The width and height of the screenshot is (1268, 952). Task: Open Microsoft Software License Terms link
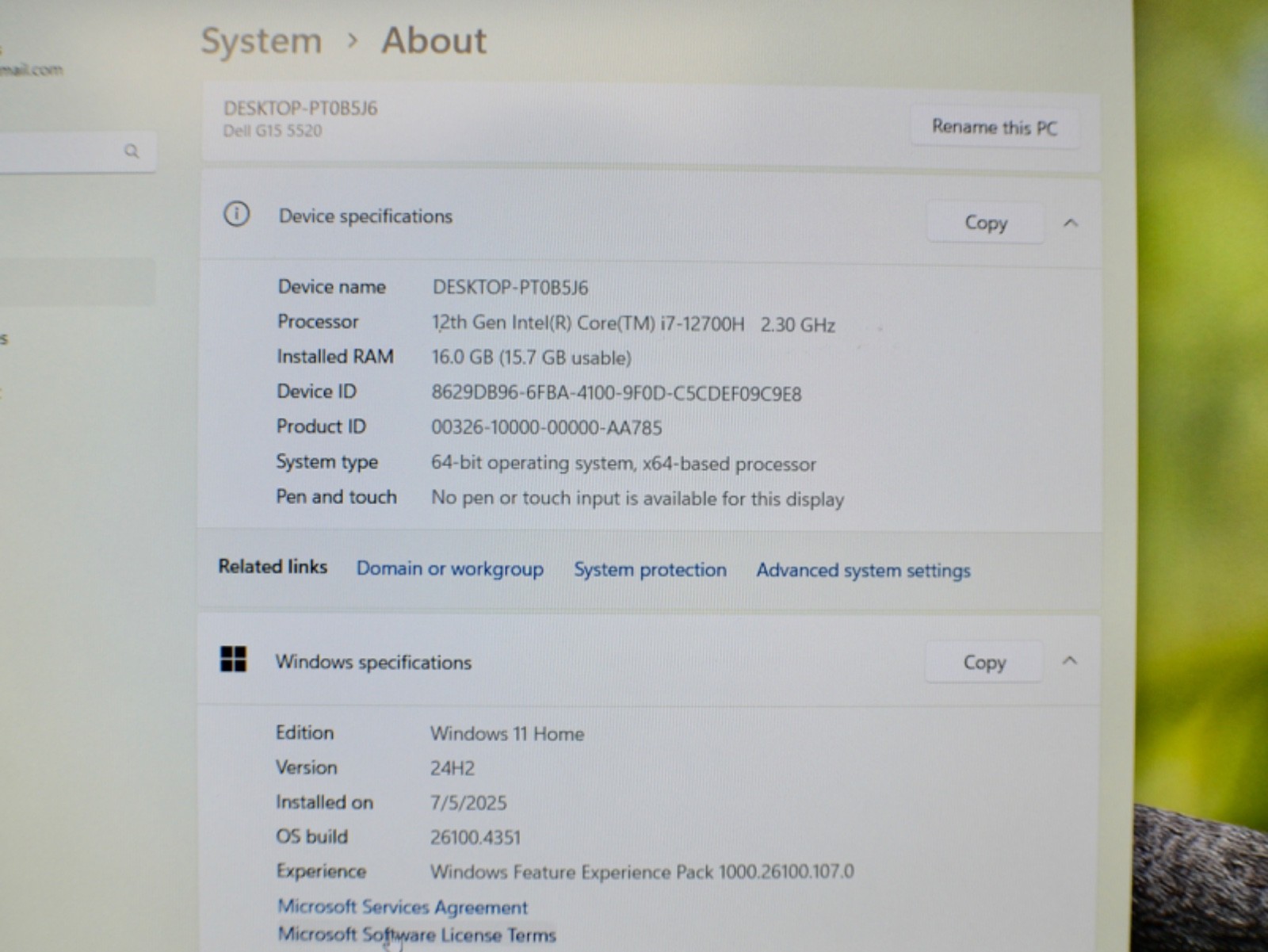[x=417, y=935]
